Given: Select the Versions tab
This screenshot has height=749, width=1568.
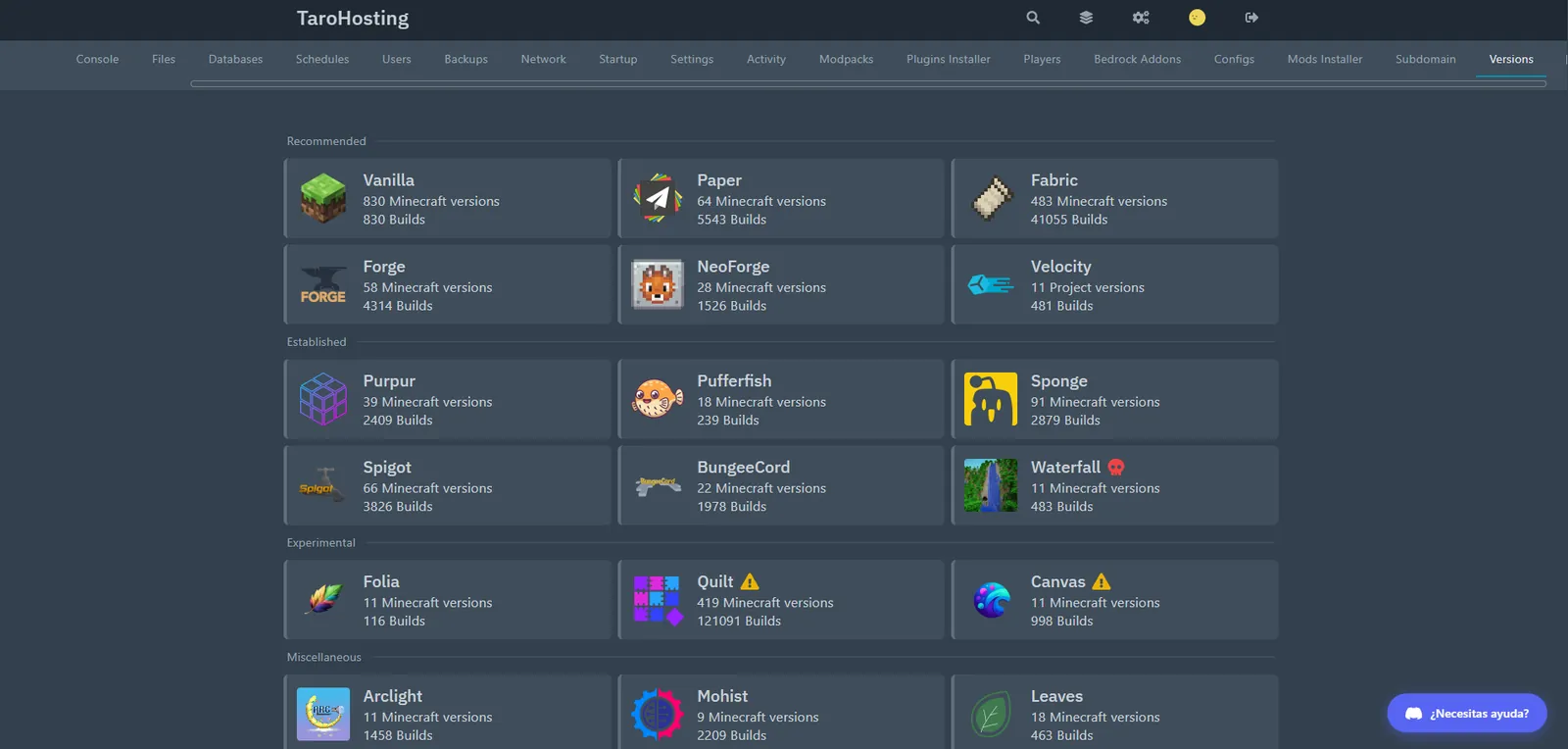Looking at the screenshot, I should (x=1511, y=59).
